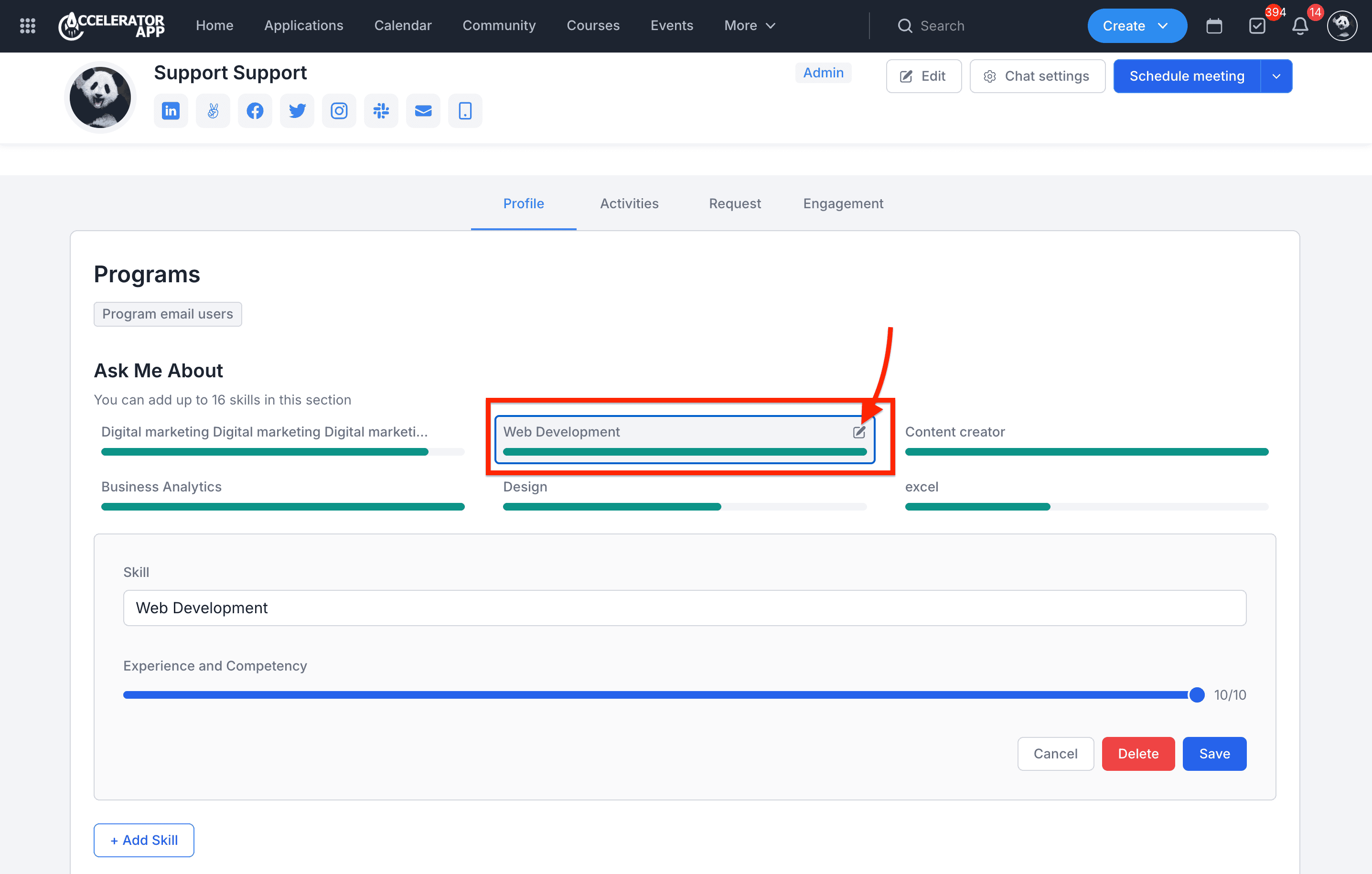Open the Twitter profile icon
The height and width of the screenshot is (874, 1372).
(x=297, y=110)
